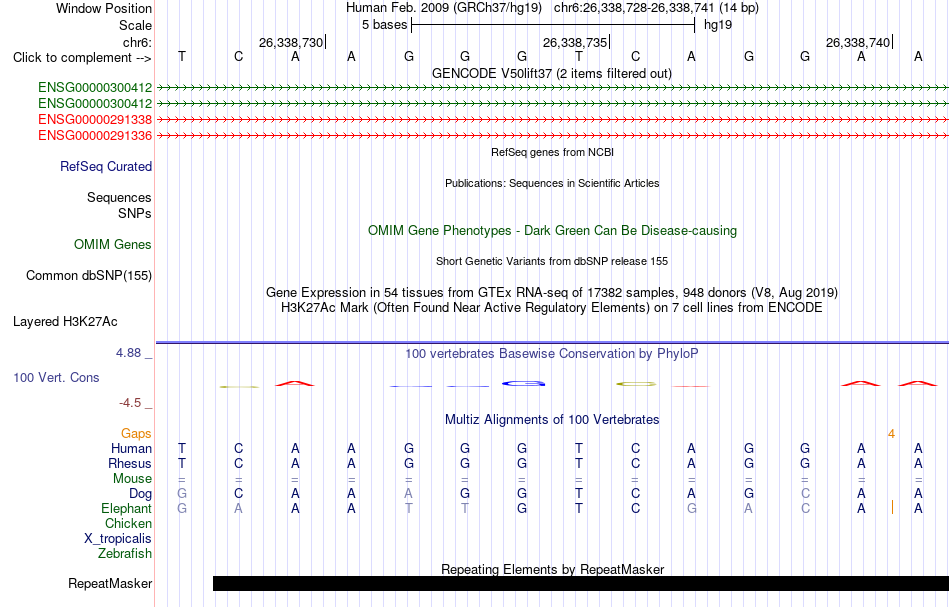
Task: Select the Rhesus species row label
Action: [x=130, y=464]
